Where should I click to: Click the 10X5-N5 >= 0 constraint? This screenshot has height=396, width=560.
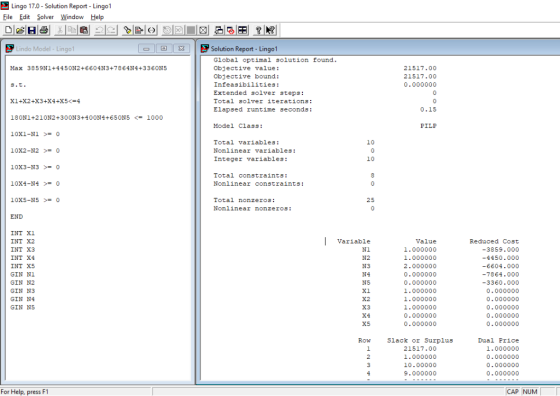(35, 200)
